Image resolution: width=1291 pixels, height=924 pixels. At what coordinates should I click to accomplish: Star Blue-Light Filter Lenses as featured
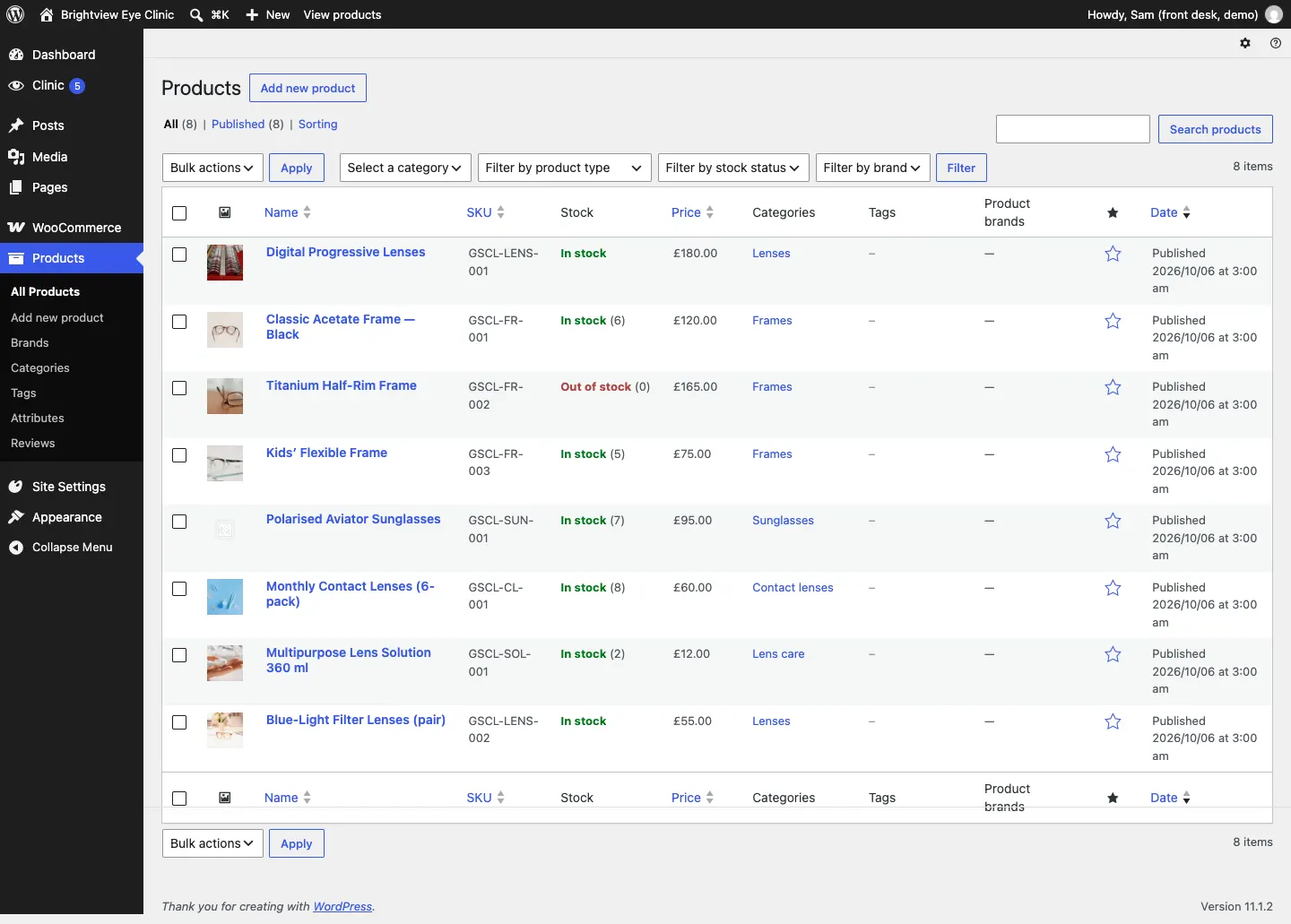pos(1113,721)
